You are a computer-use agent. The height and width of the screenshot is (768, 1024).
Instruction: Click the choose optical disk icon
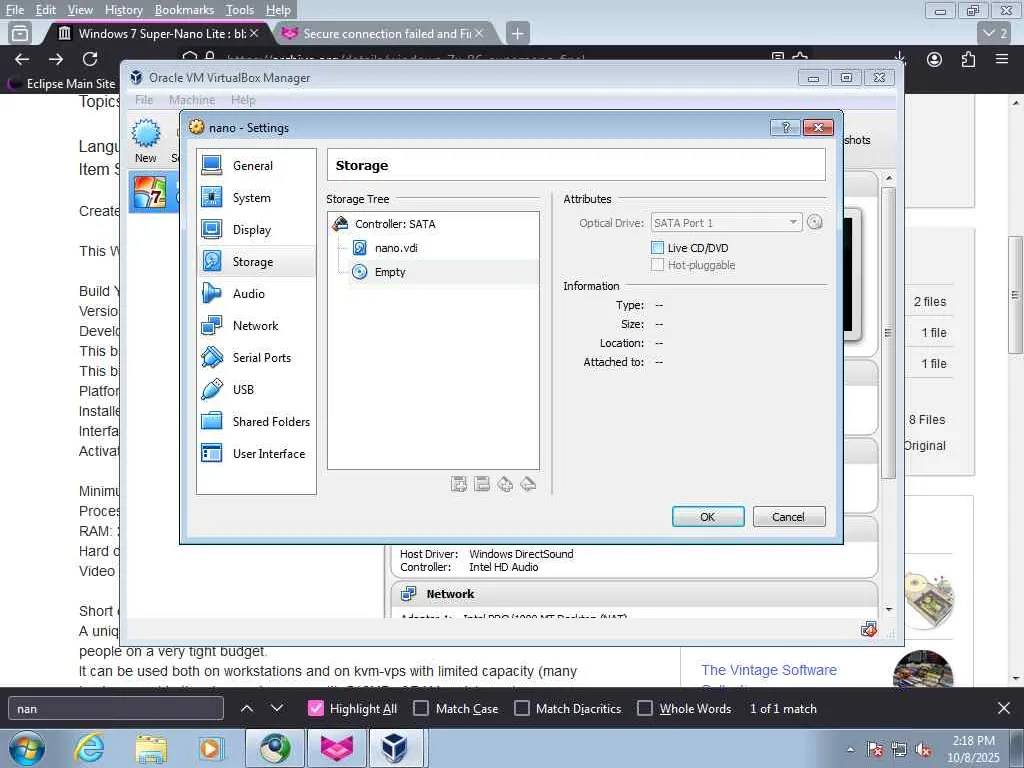[814, 222]
